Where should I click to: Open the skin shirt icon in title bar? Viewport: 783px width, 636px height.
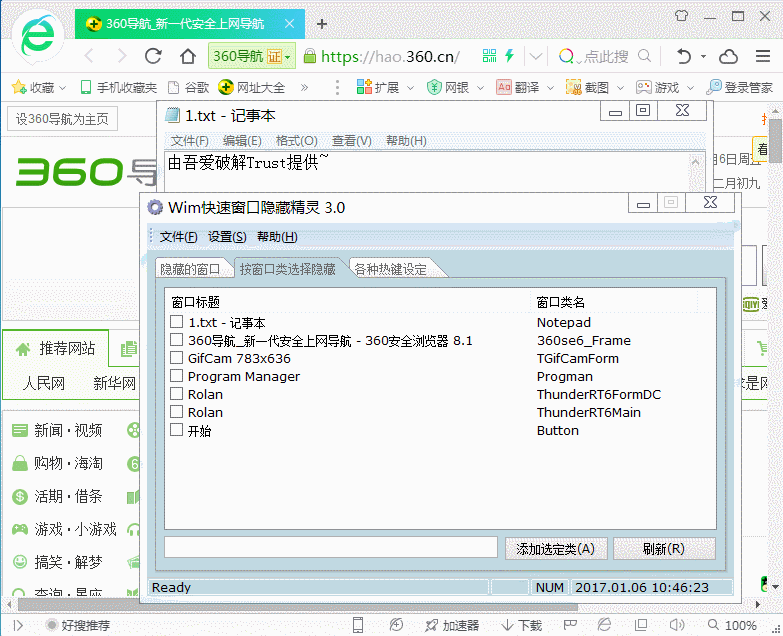(x=681, y=16)
